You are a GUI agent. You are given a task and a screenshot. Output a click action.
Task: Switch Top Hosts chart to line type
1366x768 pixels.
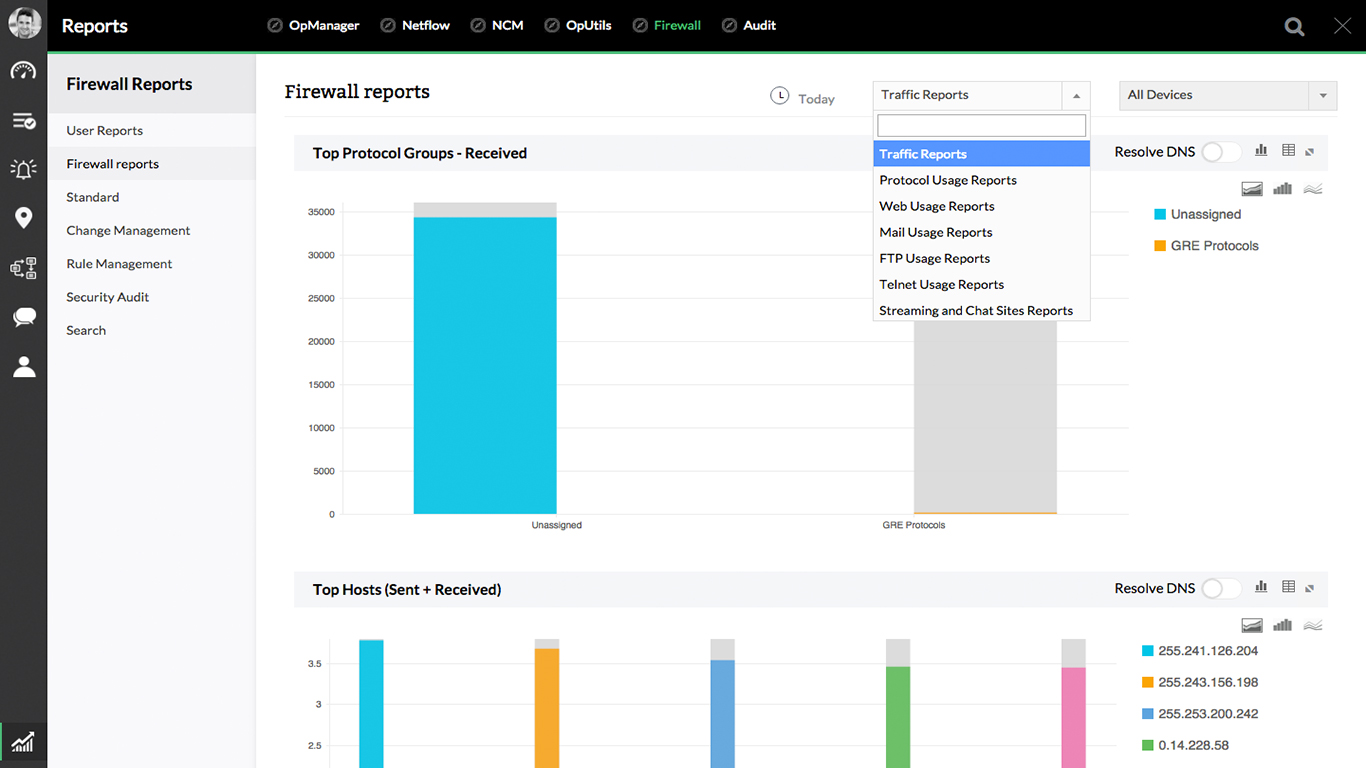1313,625
